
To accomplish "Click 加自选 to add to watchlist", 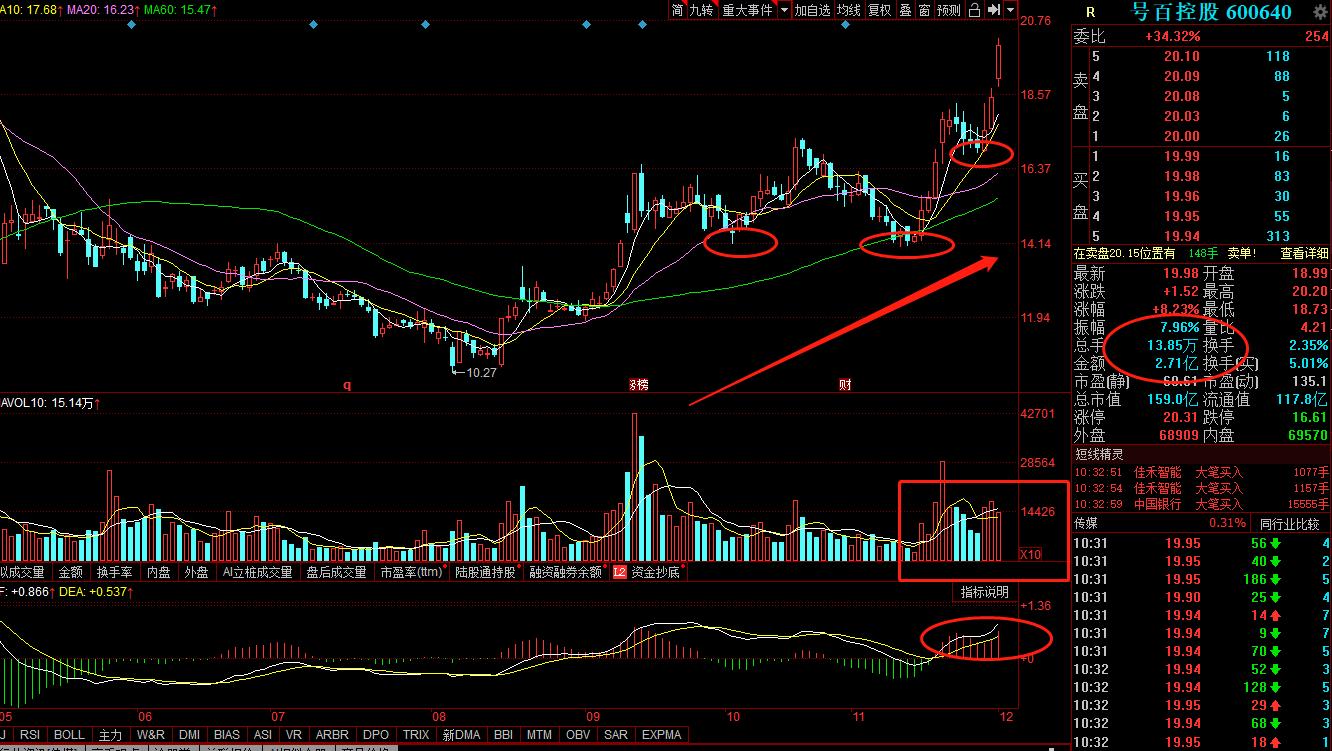I will [813, 10].
